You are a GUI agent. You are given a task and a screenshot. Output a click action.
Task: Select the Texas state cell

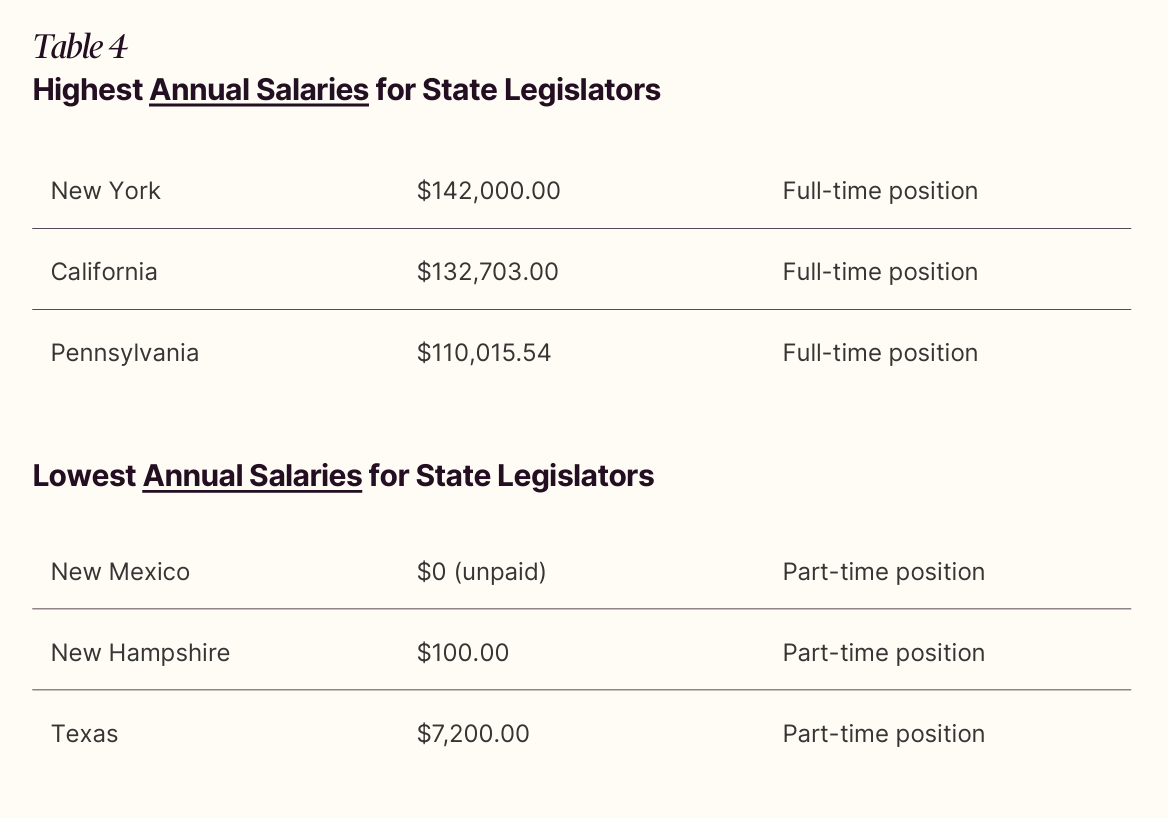click(x=84, y=734)
